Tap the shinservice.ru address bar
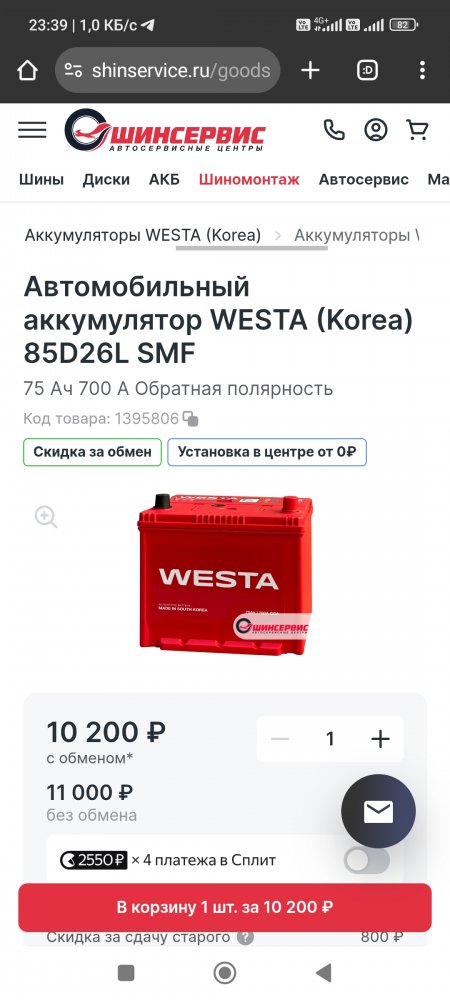450x1000 pixels. pyautogui.click(x=168, y=70)
